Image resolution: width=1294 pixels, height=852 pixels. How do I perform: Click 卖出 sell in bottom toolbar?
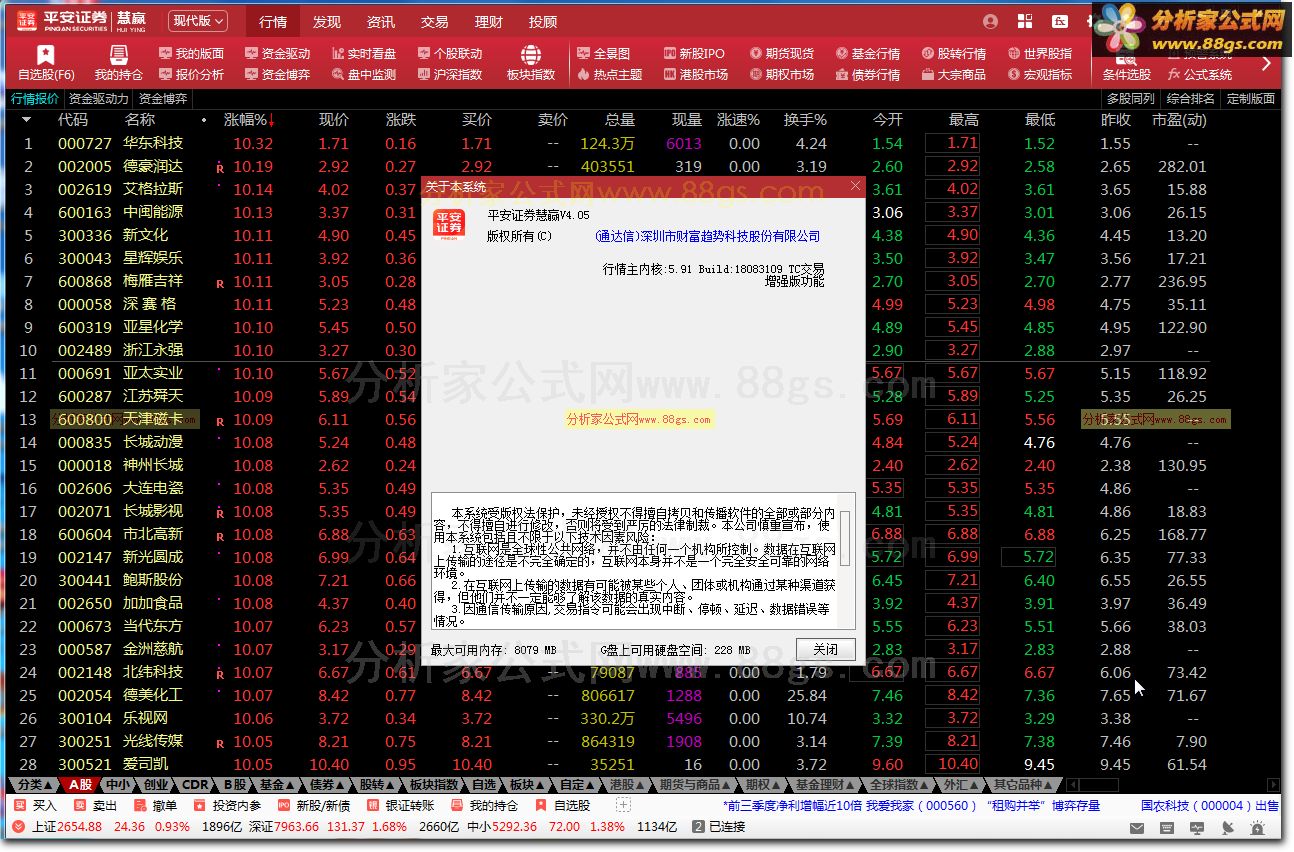click(x=96, y=806)
